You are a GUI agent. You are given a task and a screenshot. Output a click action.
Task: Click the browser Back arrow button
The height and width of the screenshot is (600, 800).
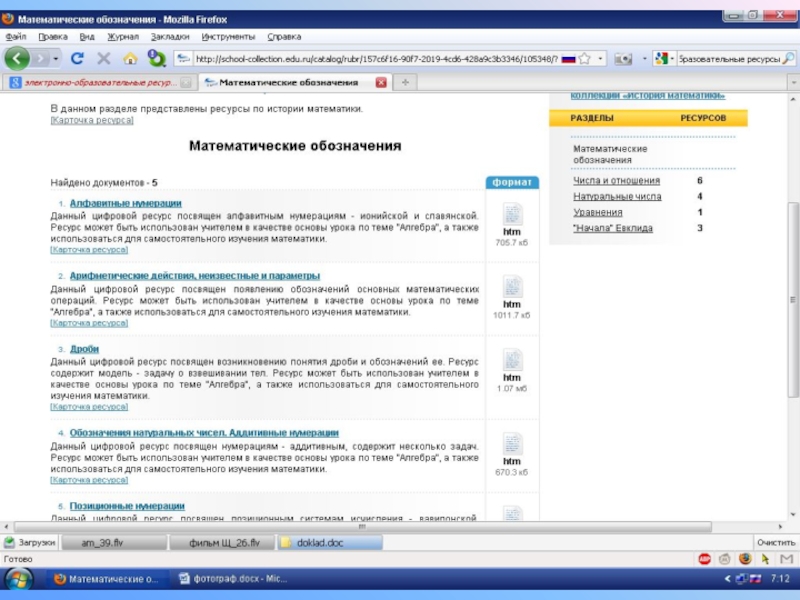click(19, 59)
